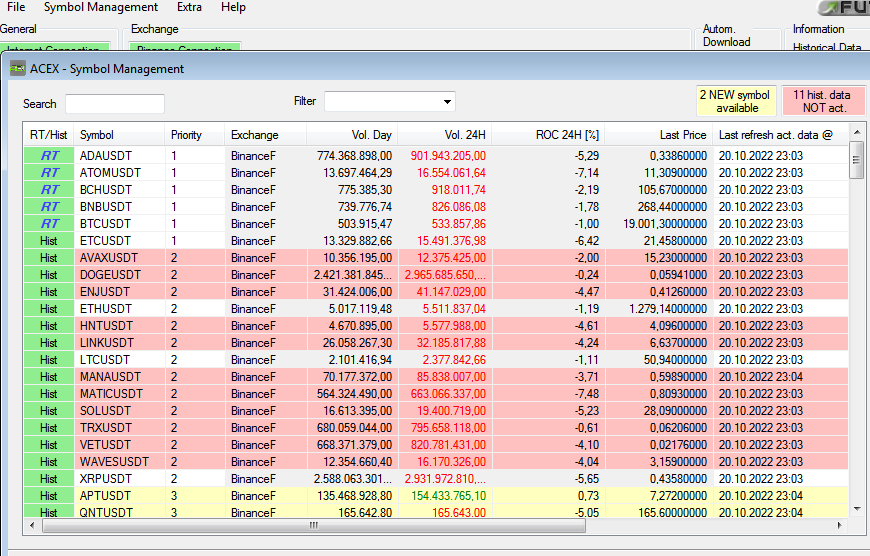The height and width of the screenshot is (556, 870).
Task: Sort by the Symbol column header
Action: tap(119, 135)
